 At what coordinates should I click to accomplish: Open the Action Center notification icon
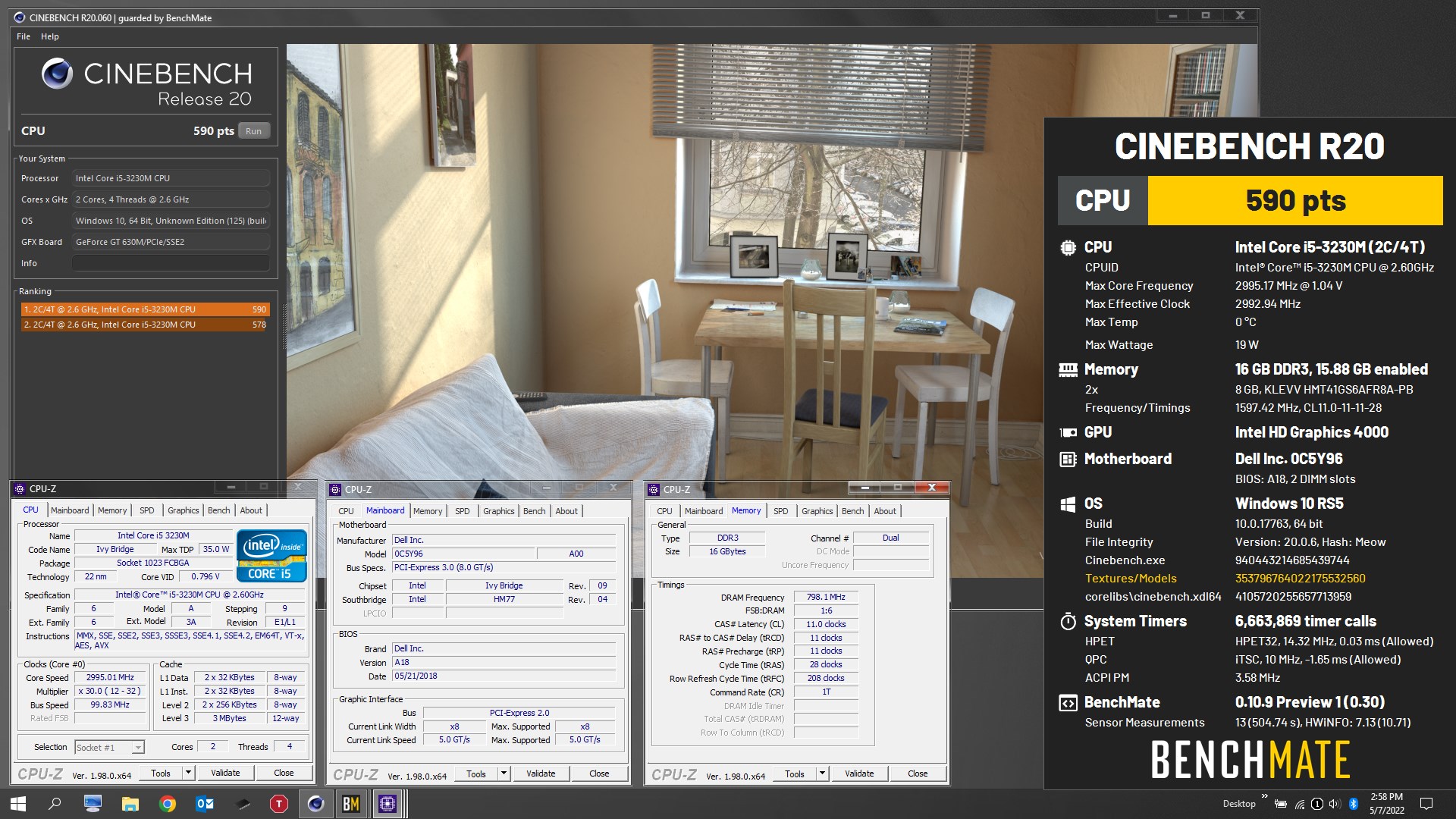pyautogui.click(x=1426, y=804)
